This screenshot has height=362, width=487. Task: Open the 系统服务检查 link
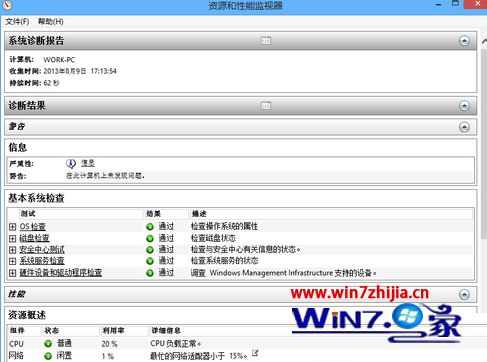click(x=42, y=261)
